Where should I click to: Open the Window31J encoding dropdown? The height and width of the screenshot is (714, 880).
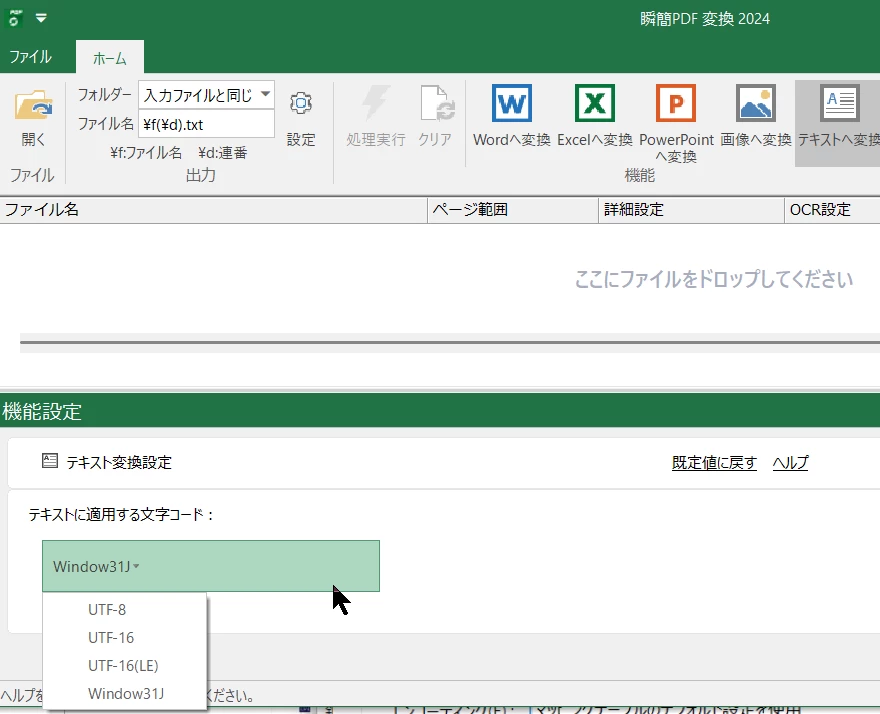(x=211, y=566)
